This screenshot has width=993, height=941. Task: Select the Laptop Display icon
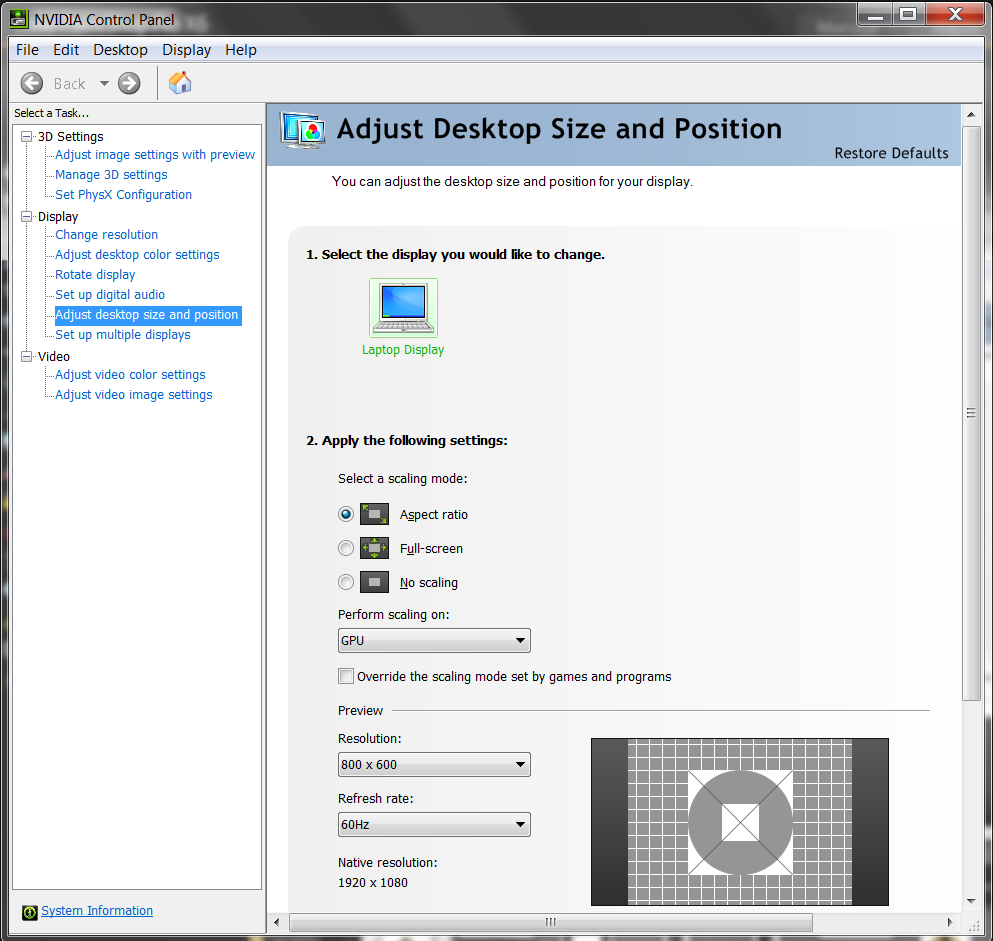(403, 309)
